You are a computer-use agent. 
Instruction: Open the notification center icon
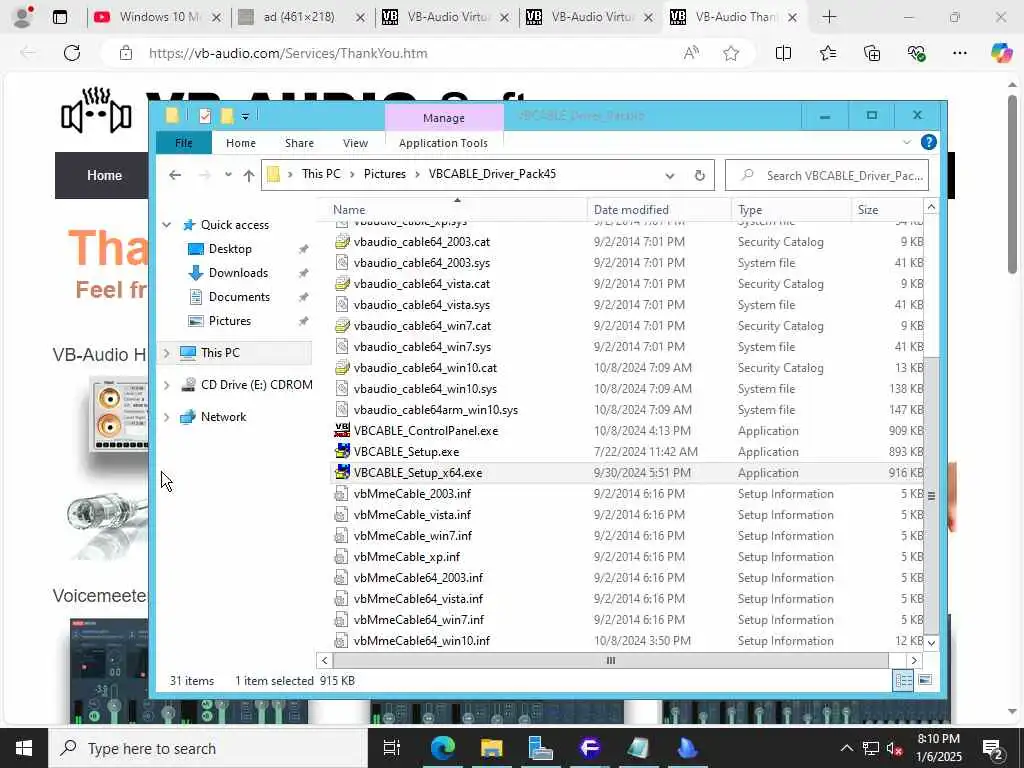(x=992, y=748)
